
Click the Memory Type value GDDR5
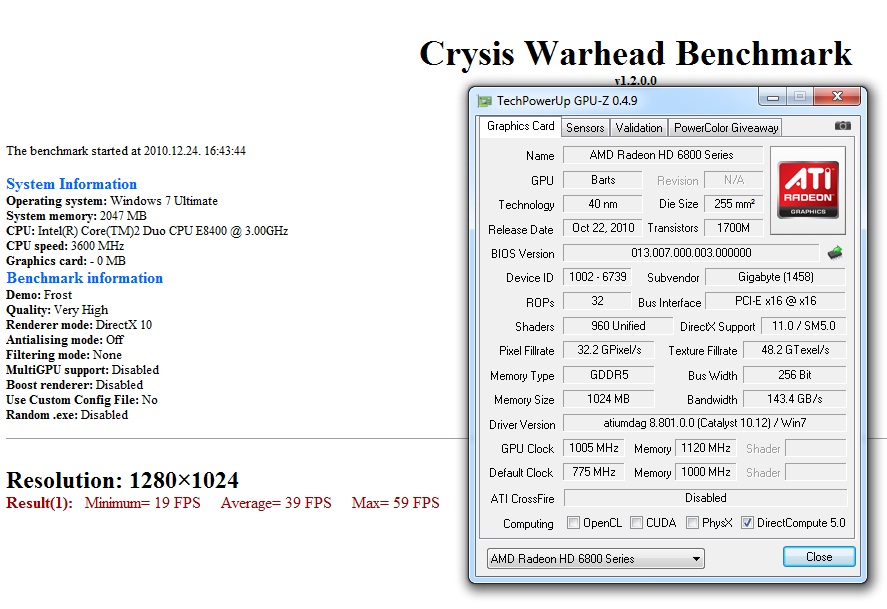[609, 375]
